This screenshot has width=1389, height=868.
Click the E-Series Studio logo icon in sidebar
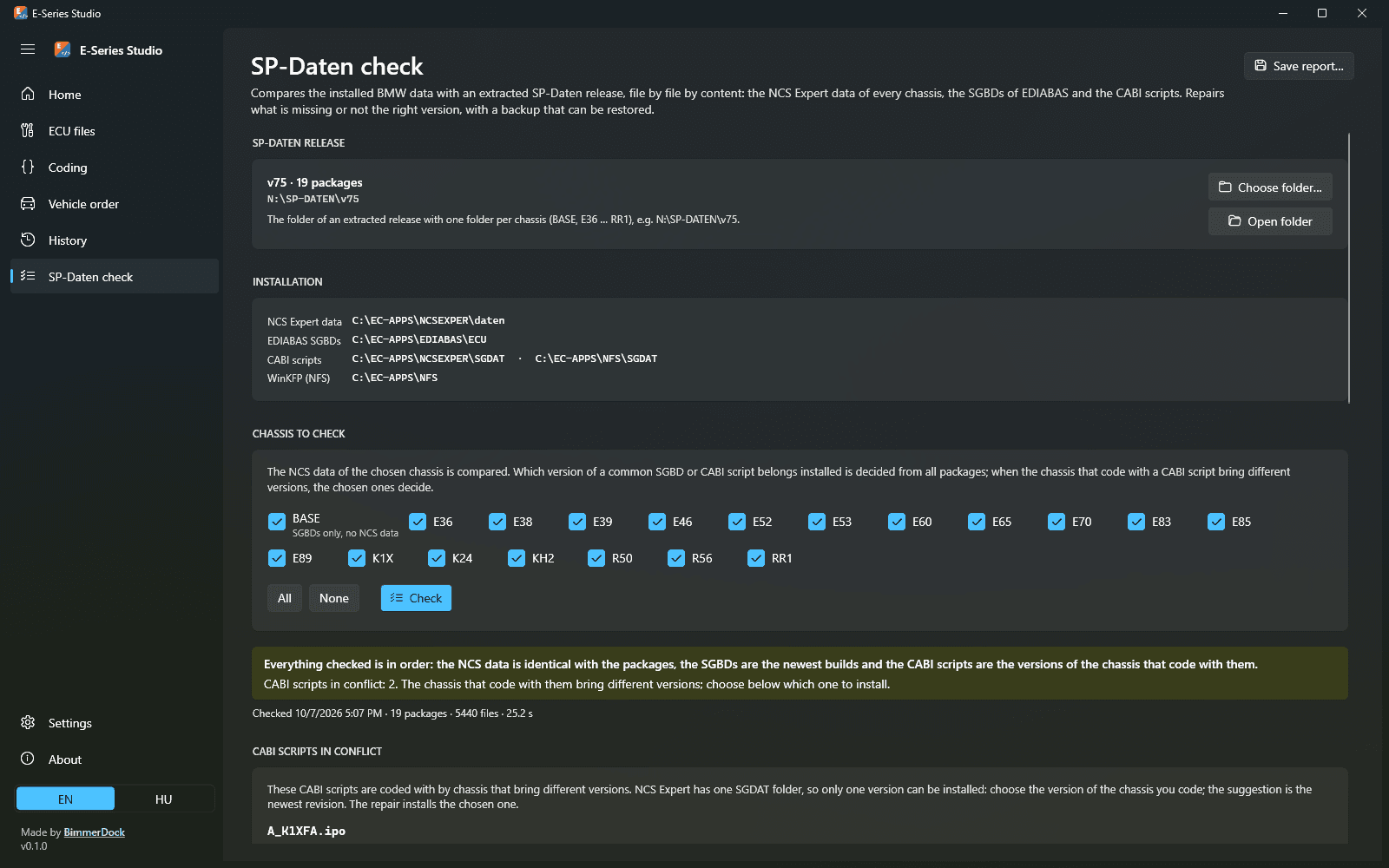[63, 49]
